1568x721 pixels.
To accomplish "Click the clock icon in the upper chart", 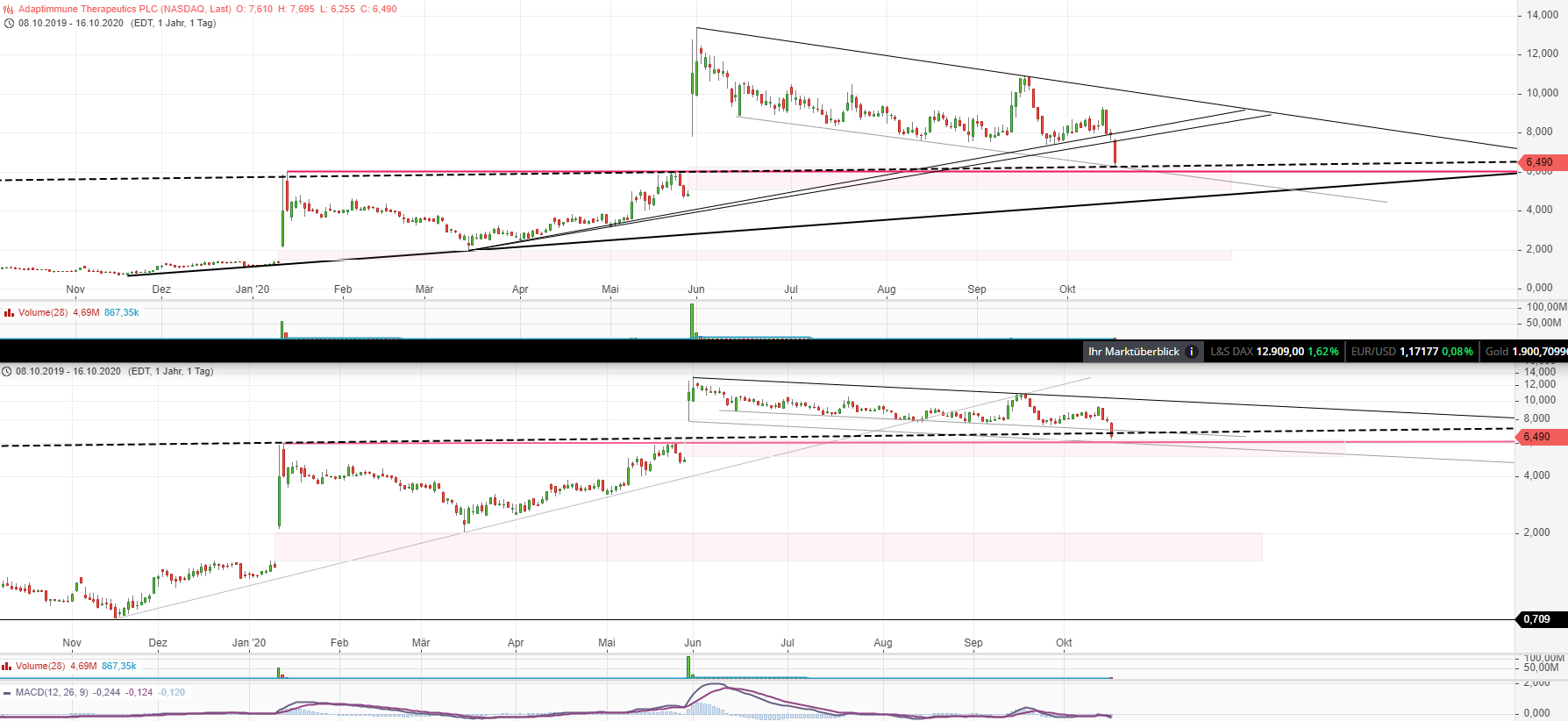I will click(x=9, y=23).
